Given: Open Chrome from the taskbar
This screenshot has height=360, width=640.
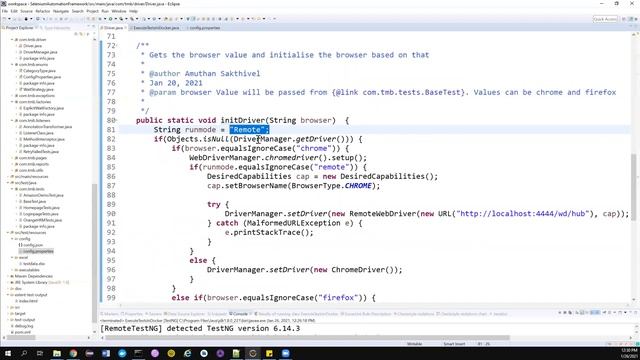Looking at the screenshot, I should point(73,353).
